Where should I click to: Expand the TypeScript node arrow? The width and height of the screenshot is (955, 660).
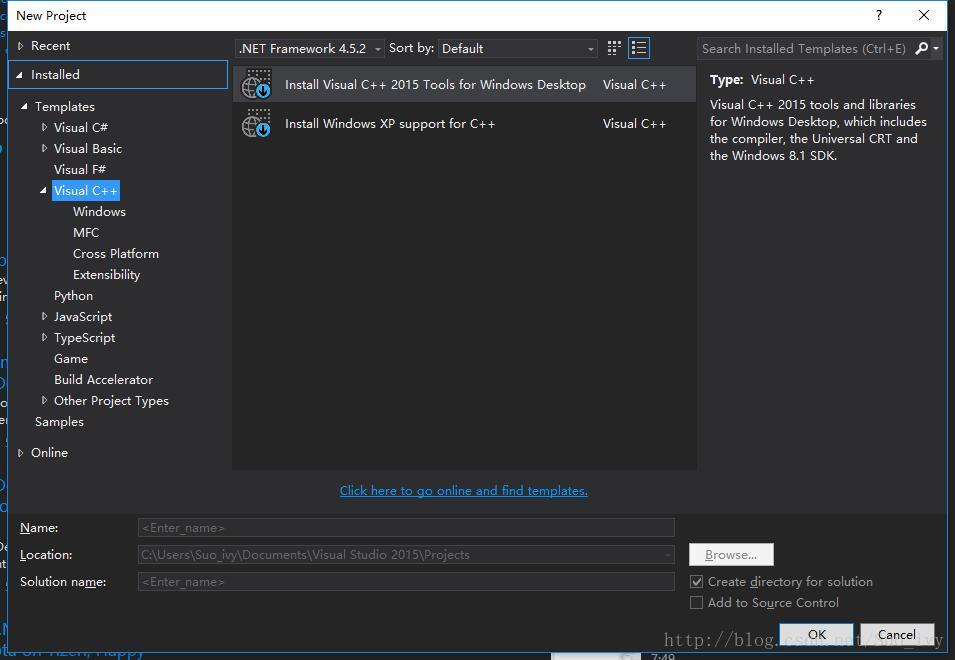click(44, 337)
